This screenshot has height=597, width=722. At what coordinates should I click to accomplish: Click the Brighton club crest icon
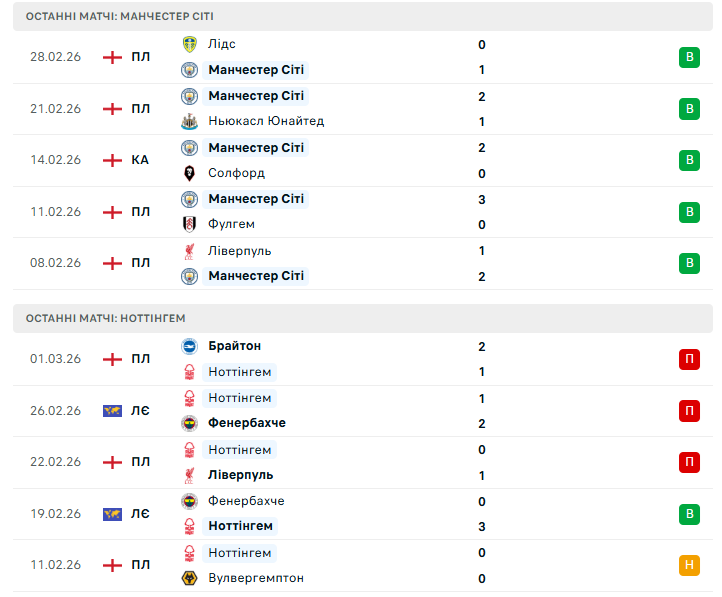click(x=189, y=346)
